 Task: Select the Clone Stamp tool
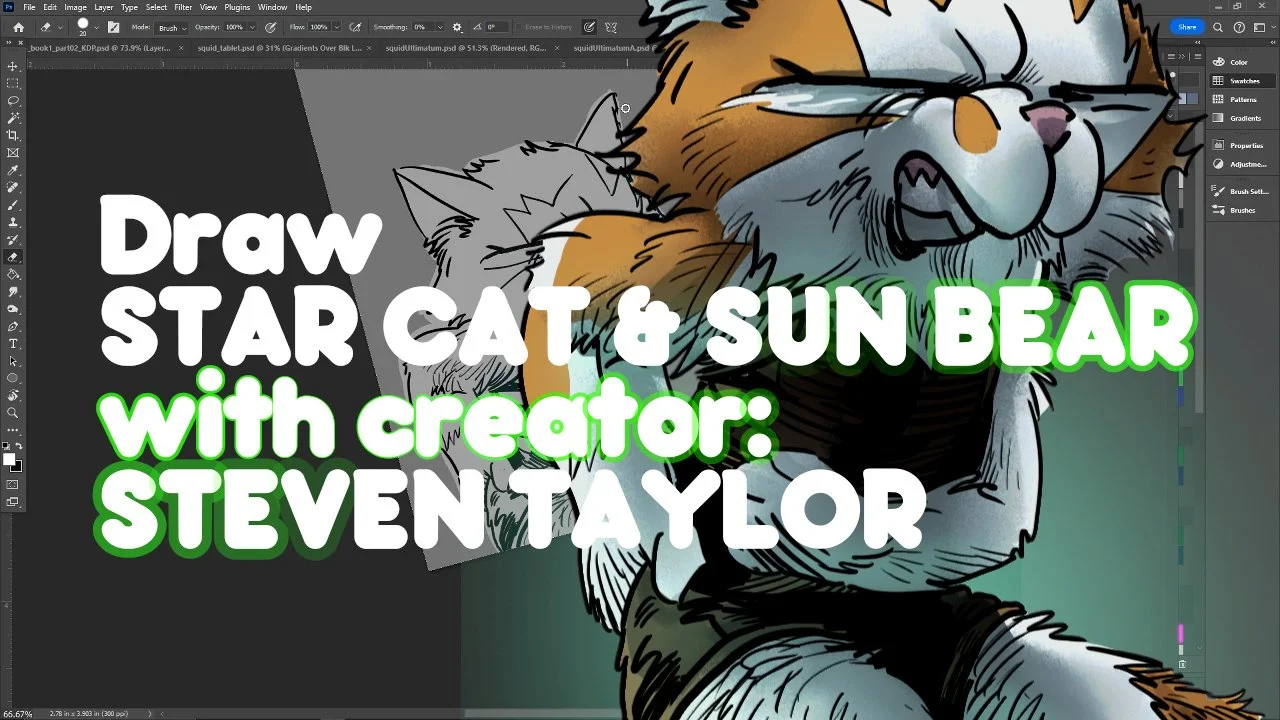point(13,222)
